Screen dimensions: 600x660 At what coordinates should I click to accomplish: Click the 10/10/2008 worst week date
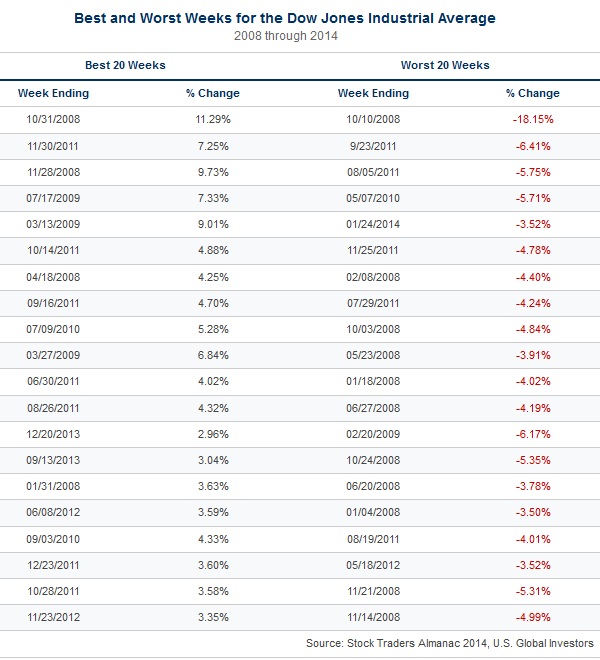point(373,119)
